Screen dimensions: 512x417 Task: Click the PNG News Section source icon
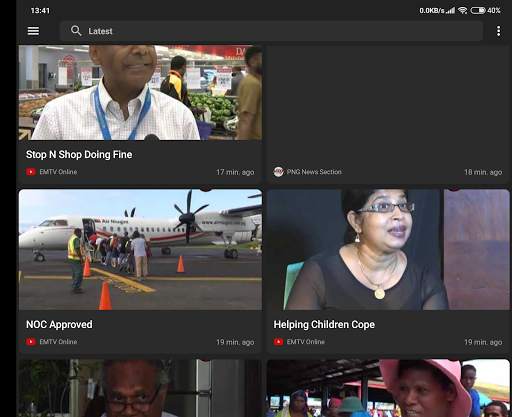click(278, 172)
